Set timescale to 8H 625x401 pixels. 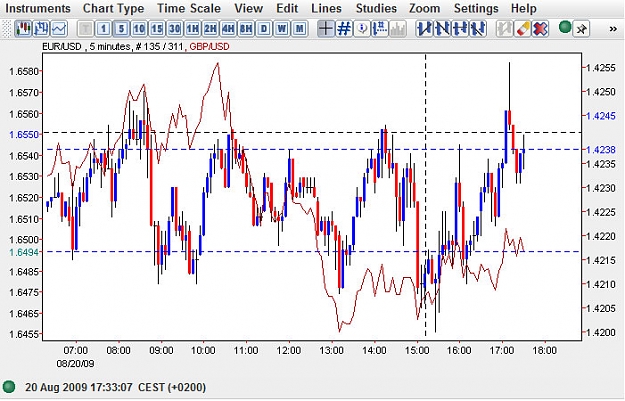coord(246,29)
